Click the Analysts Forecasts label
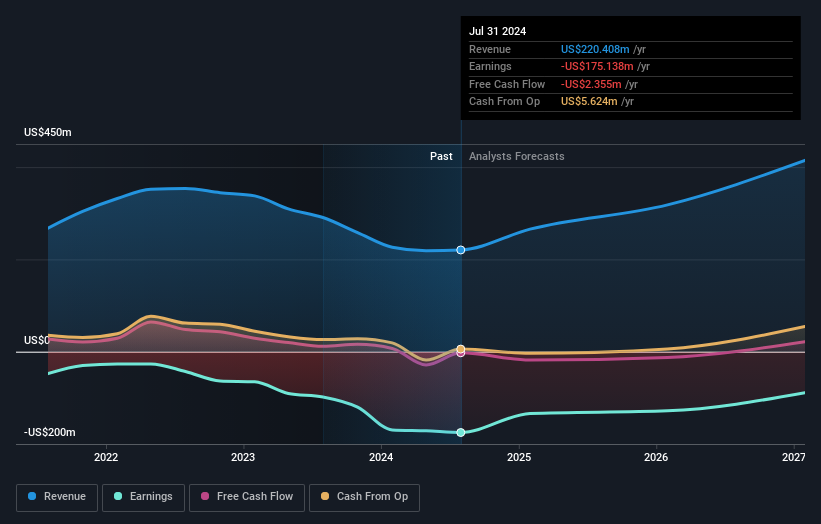821x524 pixels. (x=517, y=156)
